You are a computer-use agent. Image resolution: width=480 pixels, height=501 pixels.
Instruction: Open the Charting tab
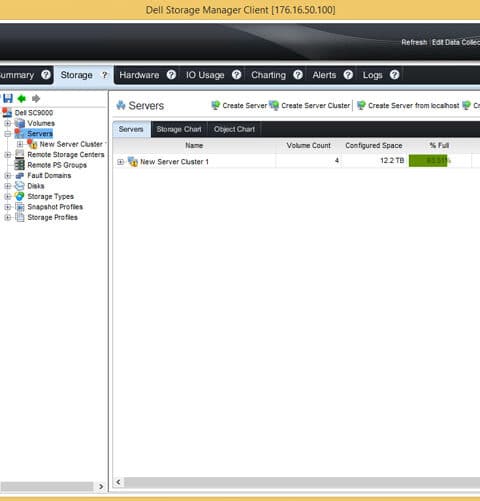268,75
